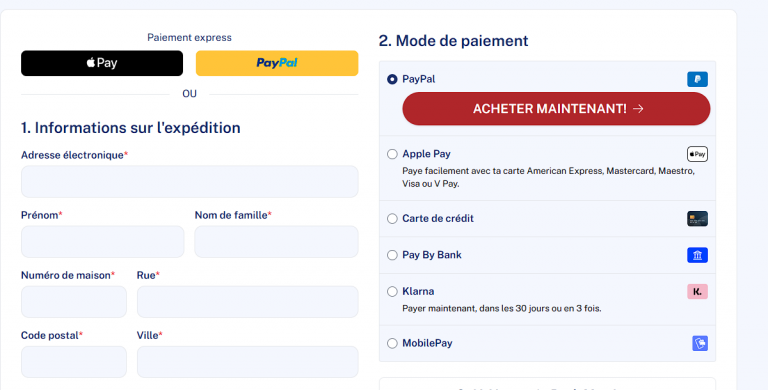
Task: Click the PayPal logo icon in payment list
Action: pyautogui.click(x=697, y=79)
